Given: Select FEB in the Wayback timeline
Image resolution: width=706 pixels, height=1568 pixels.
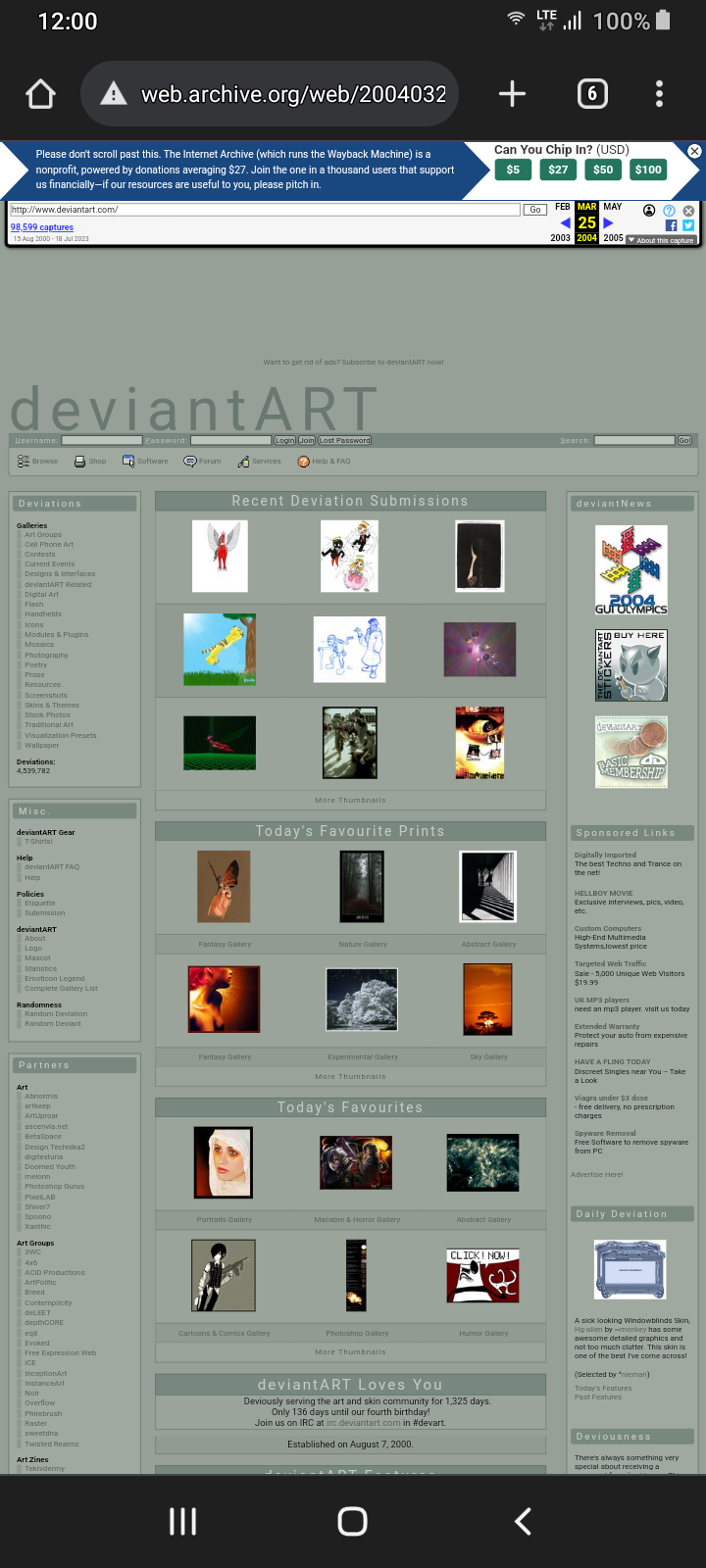Looking at the screenshot, I should point(562,207).
